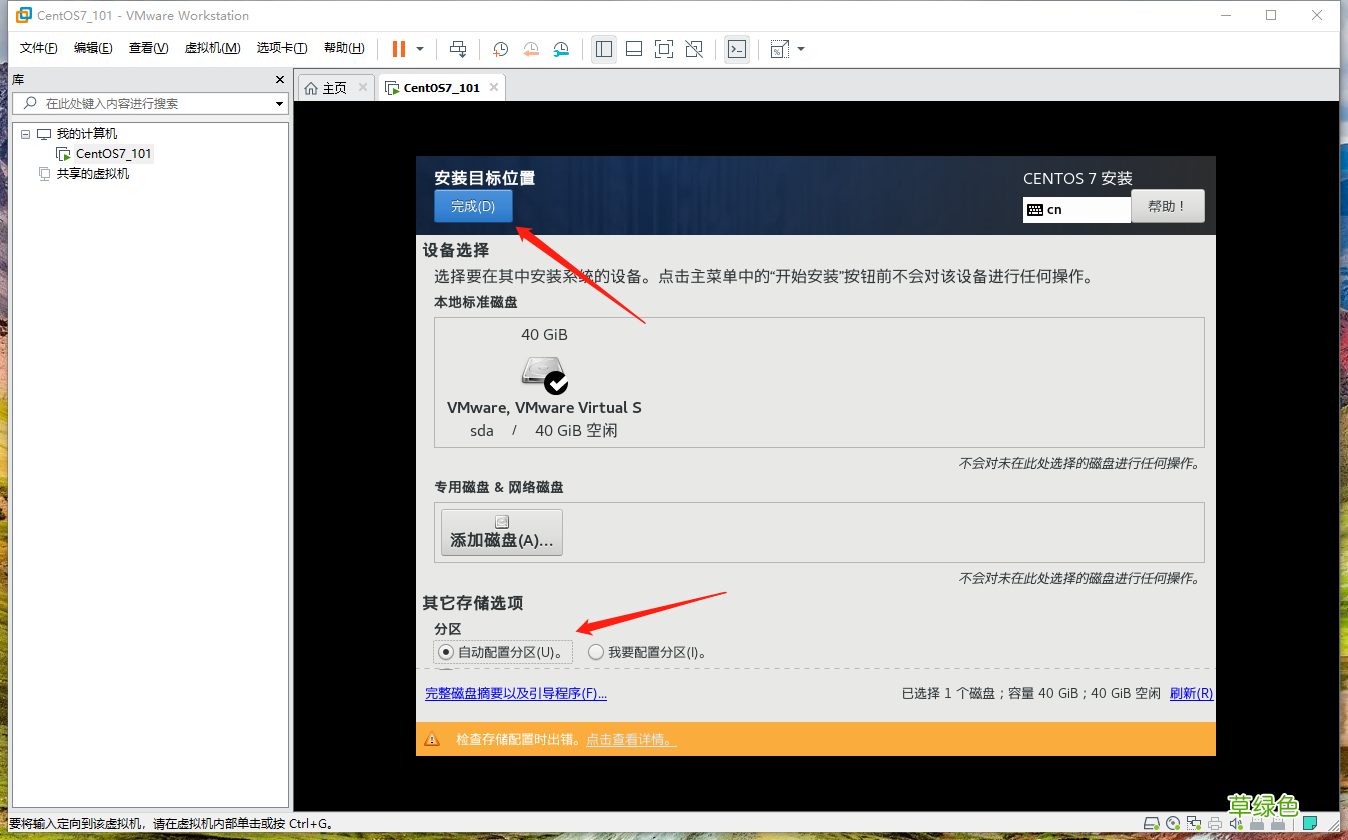Image resolution: width=1348 pixels, height=840 pixels.
Task: Expand the library search filter dropdown
Action: (279, 103)
